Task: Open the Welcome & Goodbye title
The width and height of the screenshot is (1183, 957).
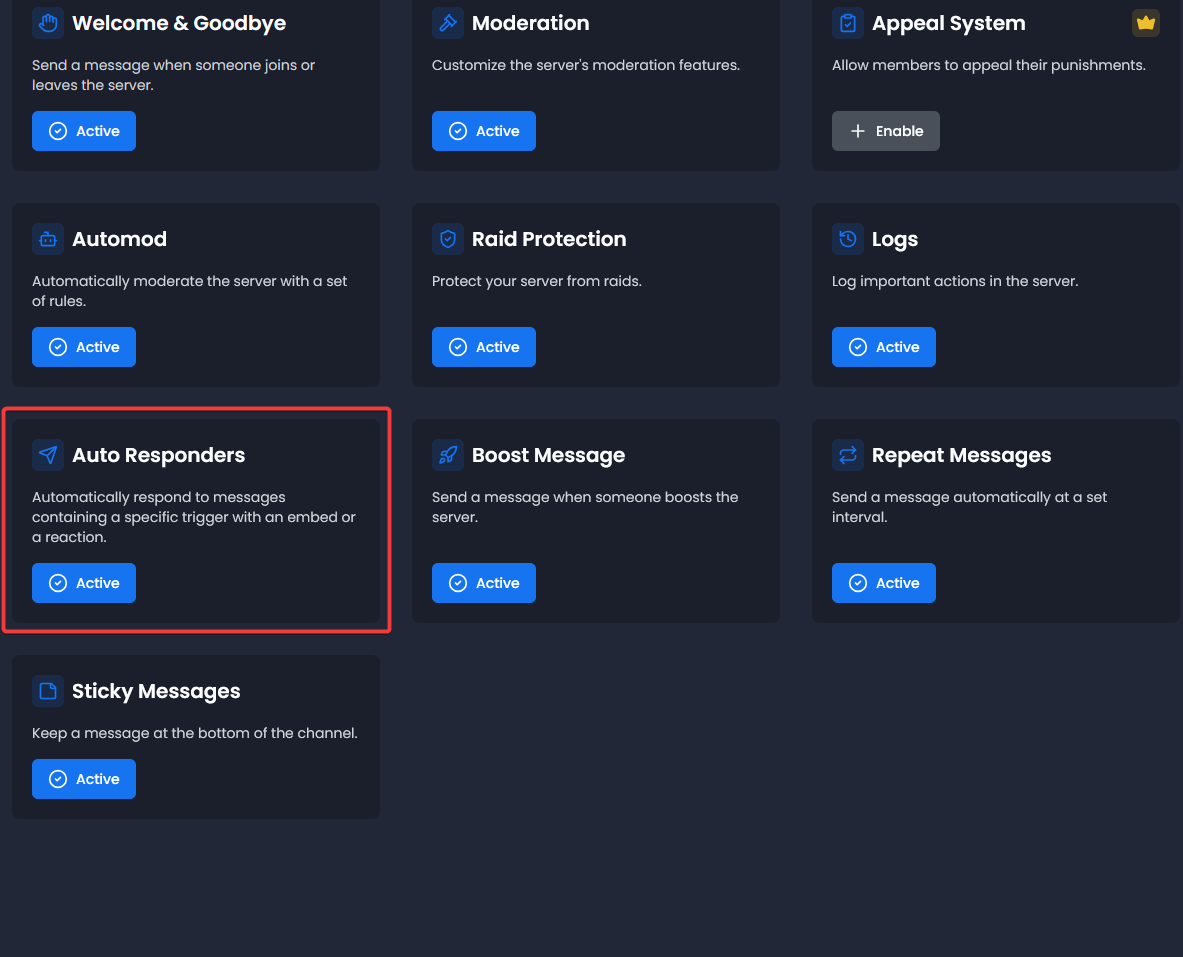Action: pos(179,23)
